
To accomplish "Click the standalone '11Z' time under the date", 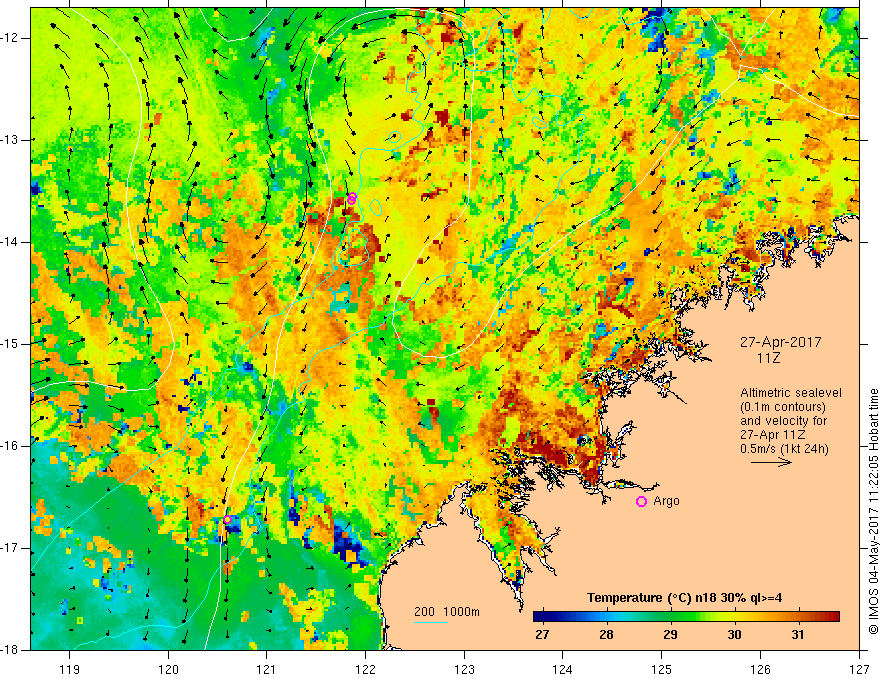I will coord(768,358).
